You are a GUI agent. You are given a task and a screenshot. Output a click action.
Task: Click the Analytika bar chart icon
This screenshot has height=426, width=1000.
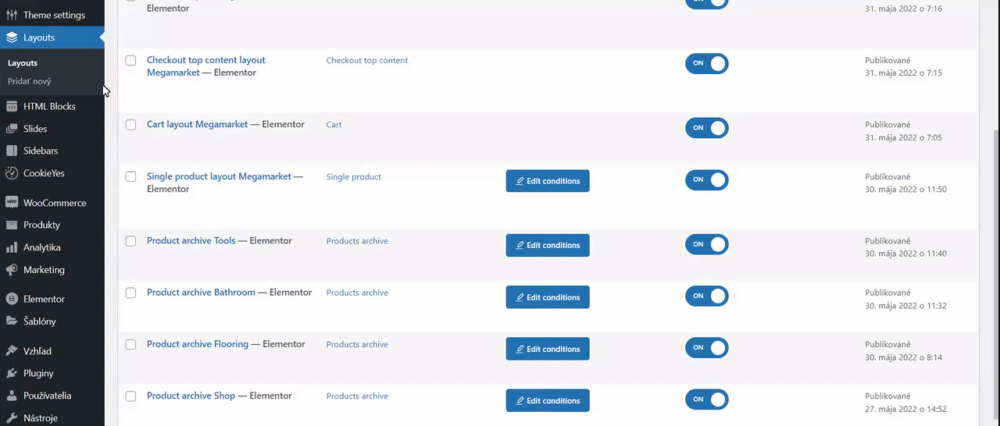(11, 247)
